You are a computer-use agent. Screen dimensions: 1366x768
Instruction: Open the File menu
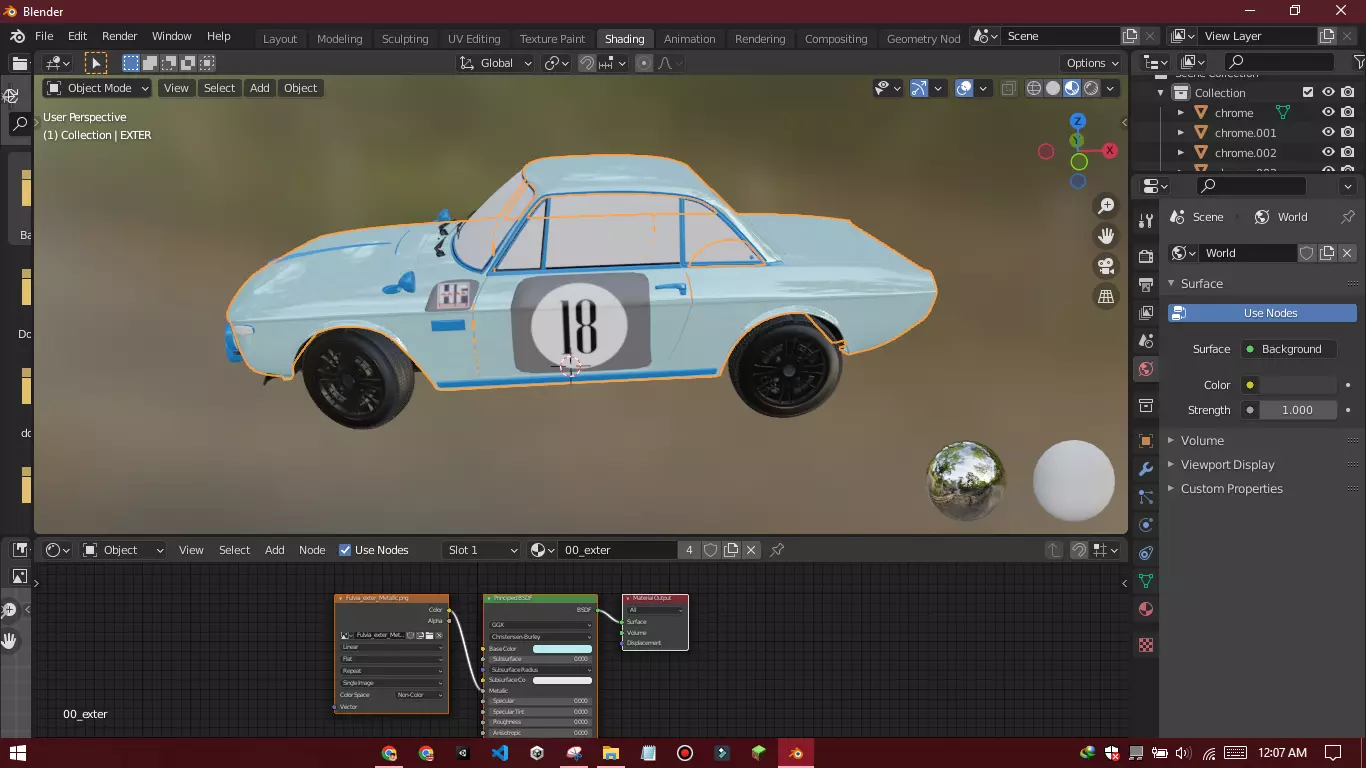point(44,36)
